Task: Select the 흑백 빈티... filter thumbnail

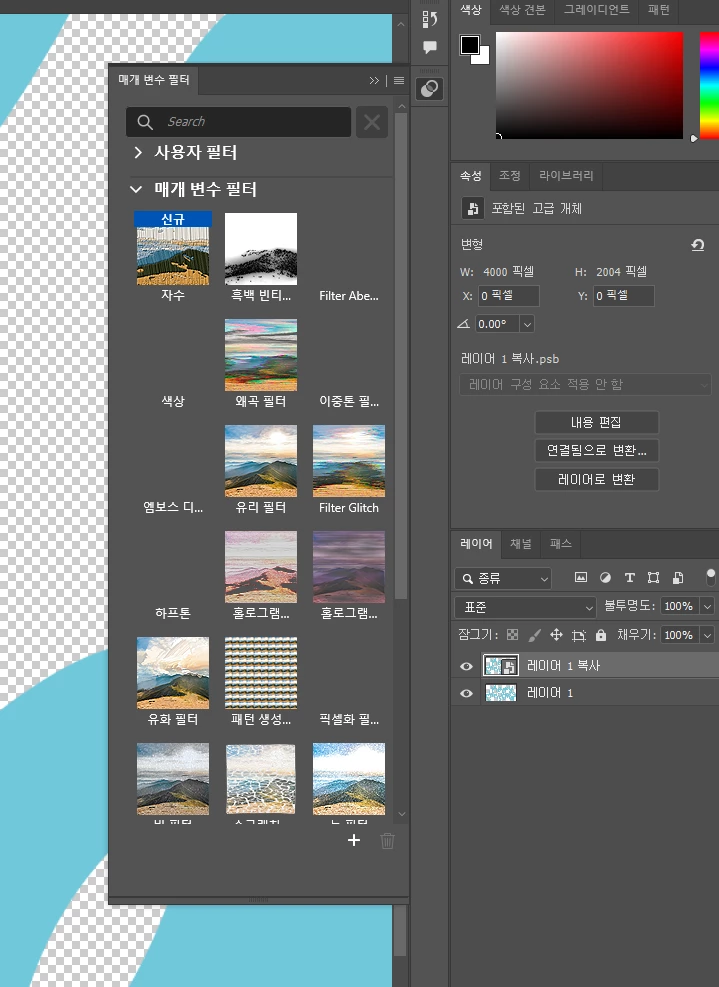Action: [261, 249]
